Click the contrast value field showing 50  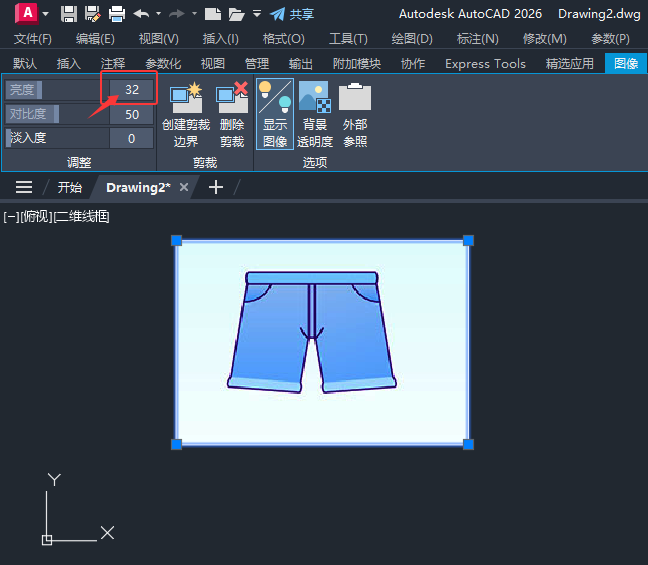tap(132, 114)
